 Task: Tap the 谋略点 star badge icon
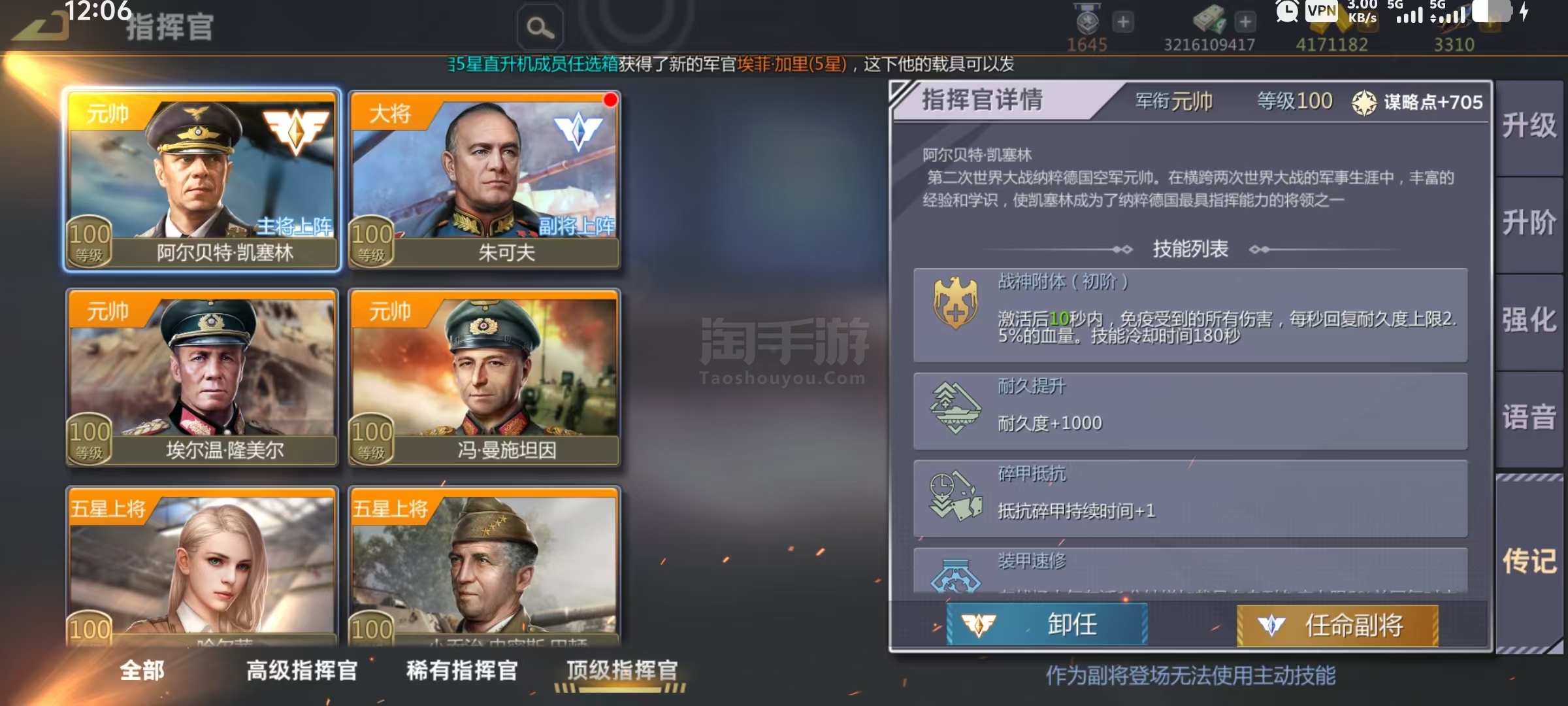tap(1364, 103)
